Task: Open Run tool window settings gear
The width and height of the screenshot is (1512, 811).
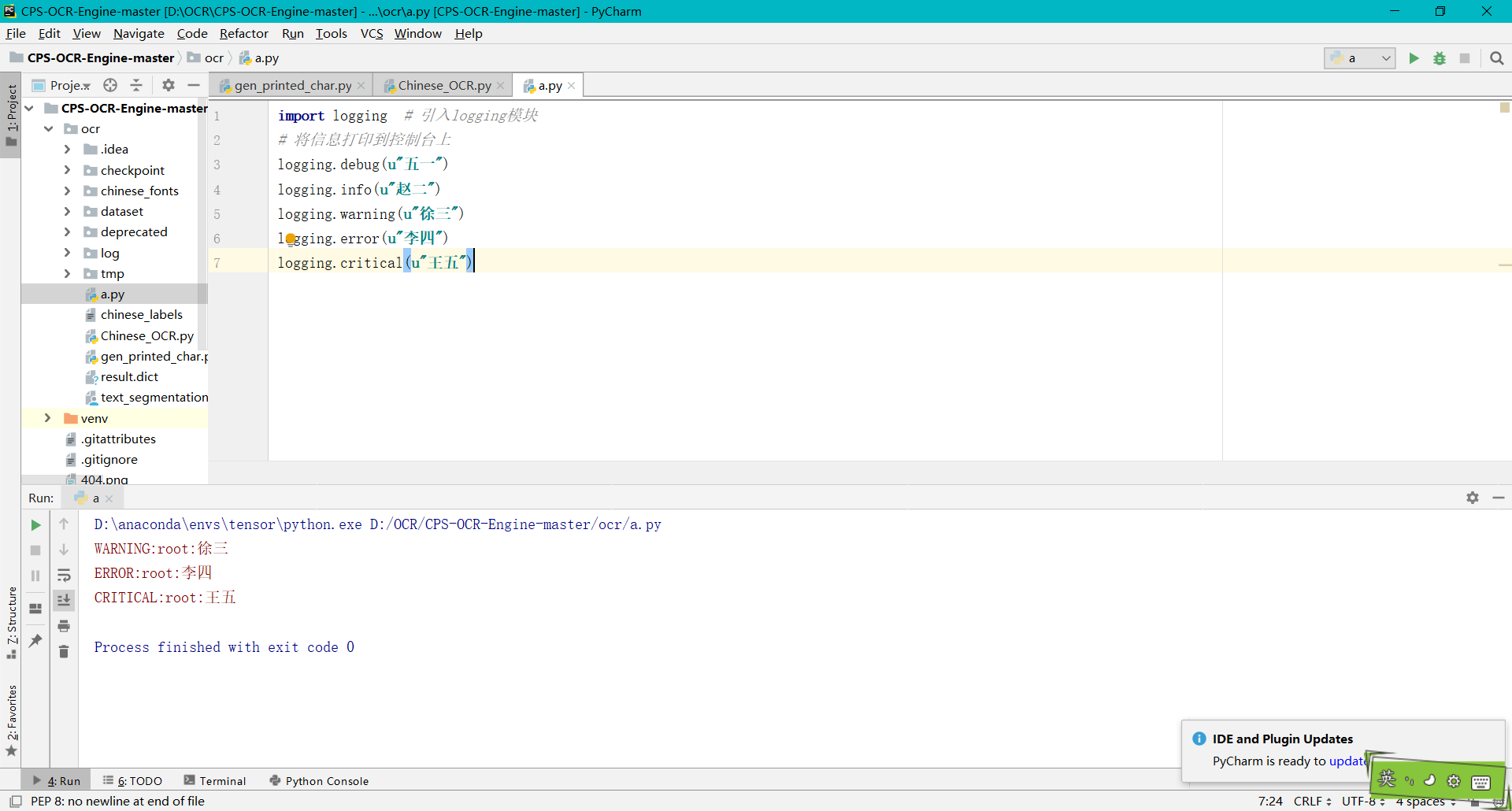Action: click(1472, 498)
